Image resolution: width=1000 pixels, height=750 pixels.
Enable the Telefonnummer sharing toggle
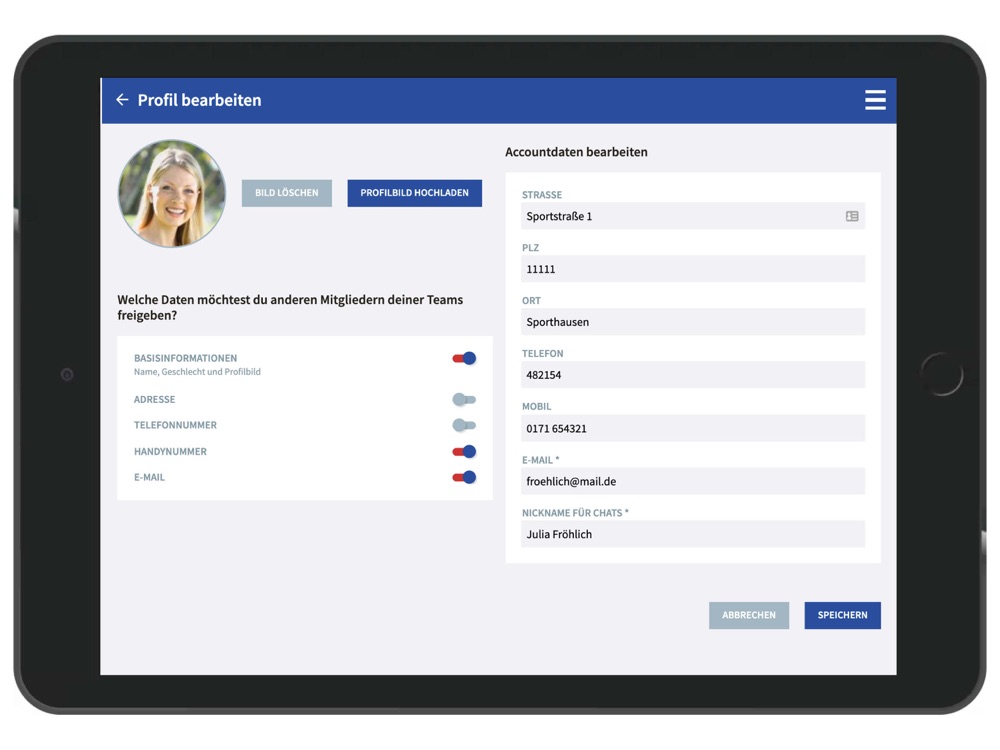click(x=464, y=425)
